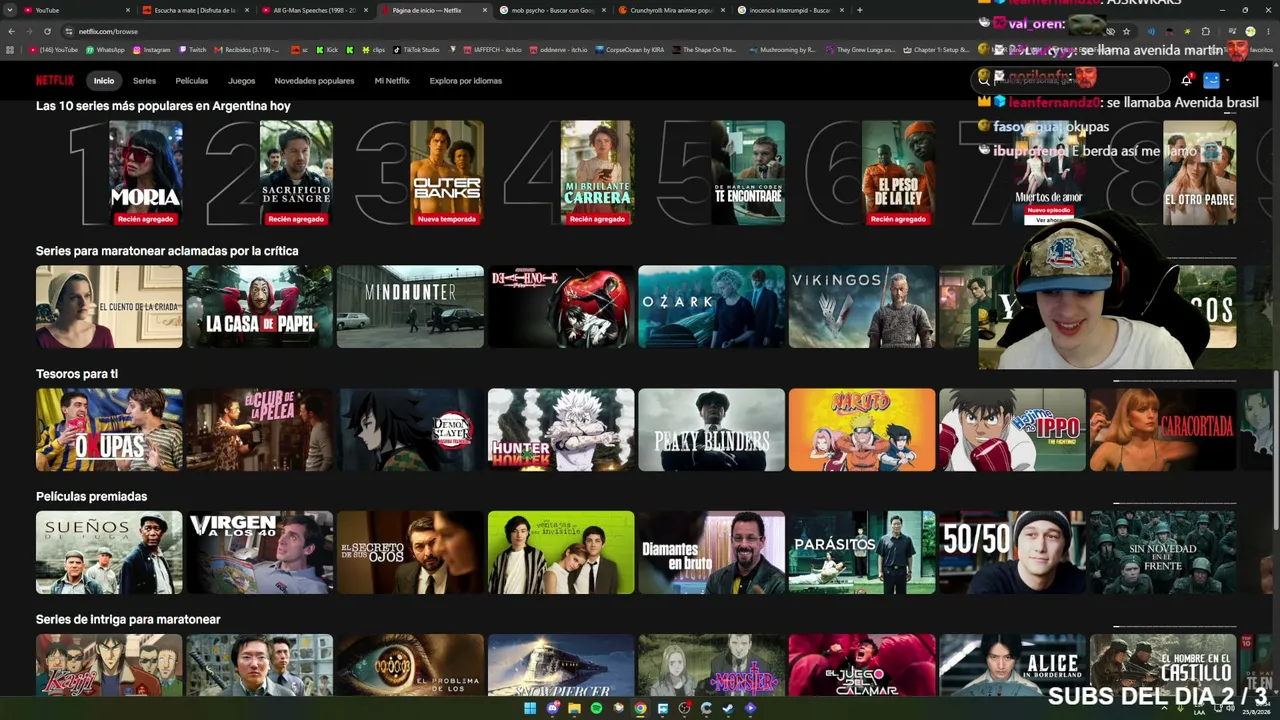Select El Cuento de la Criada thumbnail
This screenshot has height=720, width=1280.
(109, 307)
